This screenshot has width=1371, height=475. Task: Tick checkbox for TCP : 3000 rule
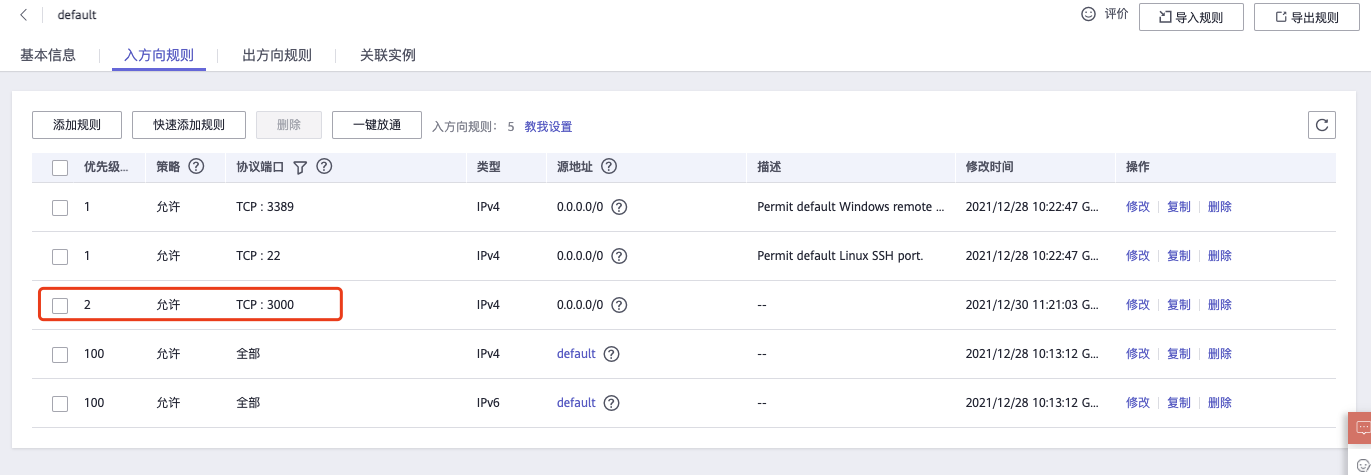pos(60,305)
